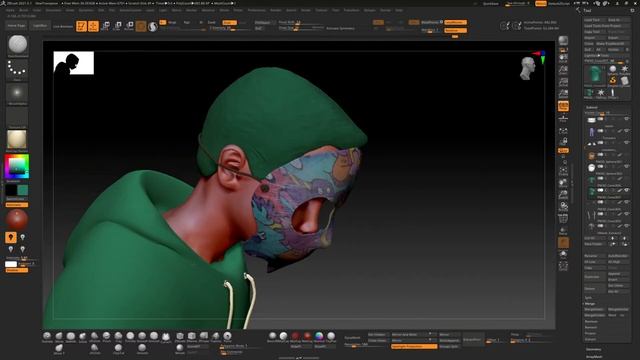Expand the Extract subsection

[x=590, y=339]
